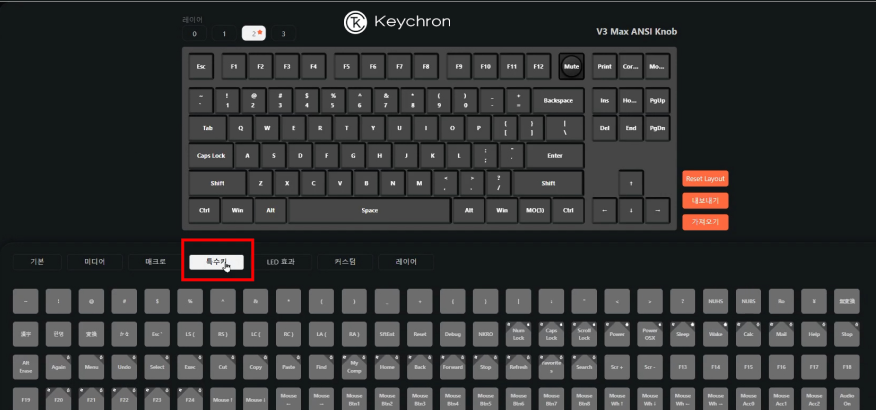Viewport: 876px width, 410px height.
Task: Select the F5 key on the keyboard
Action: point(346,66)
